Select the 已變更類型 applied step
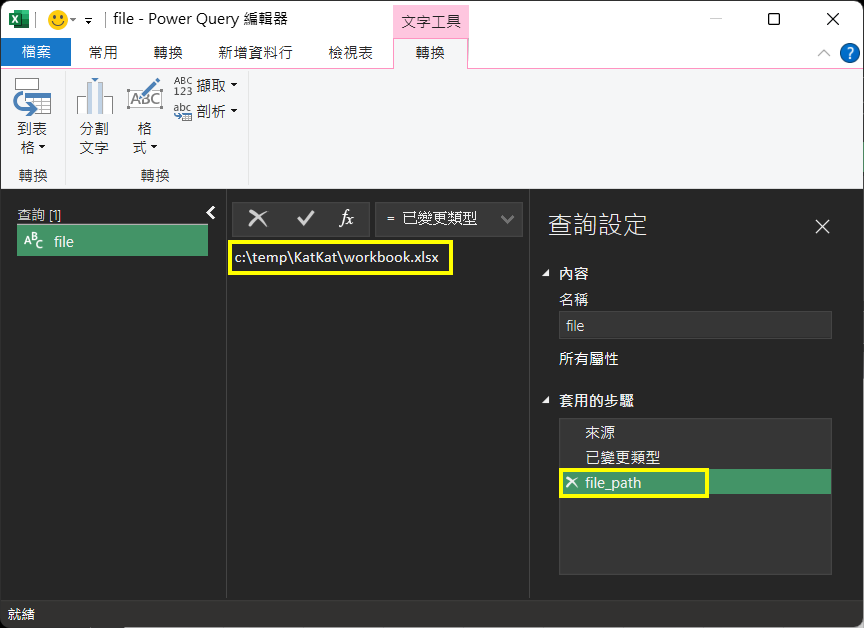 (622, 457)
